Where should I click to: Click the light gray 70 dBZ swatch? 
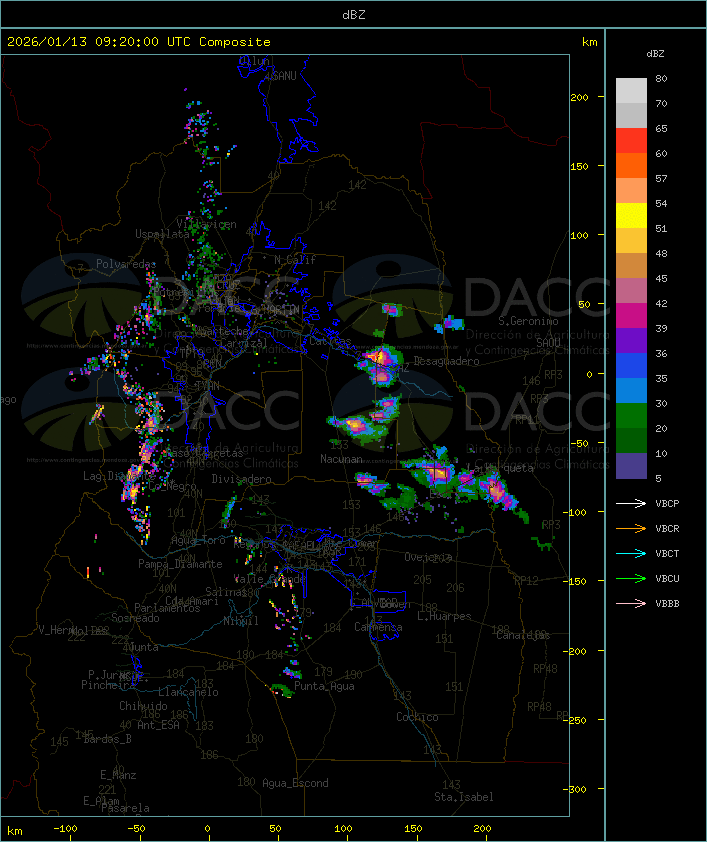631,91
